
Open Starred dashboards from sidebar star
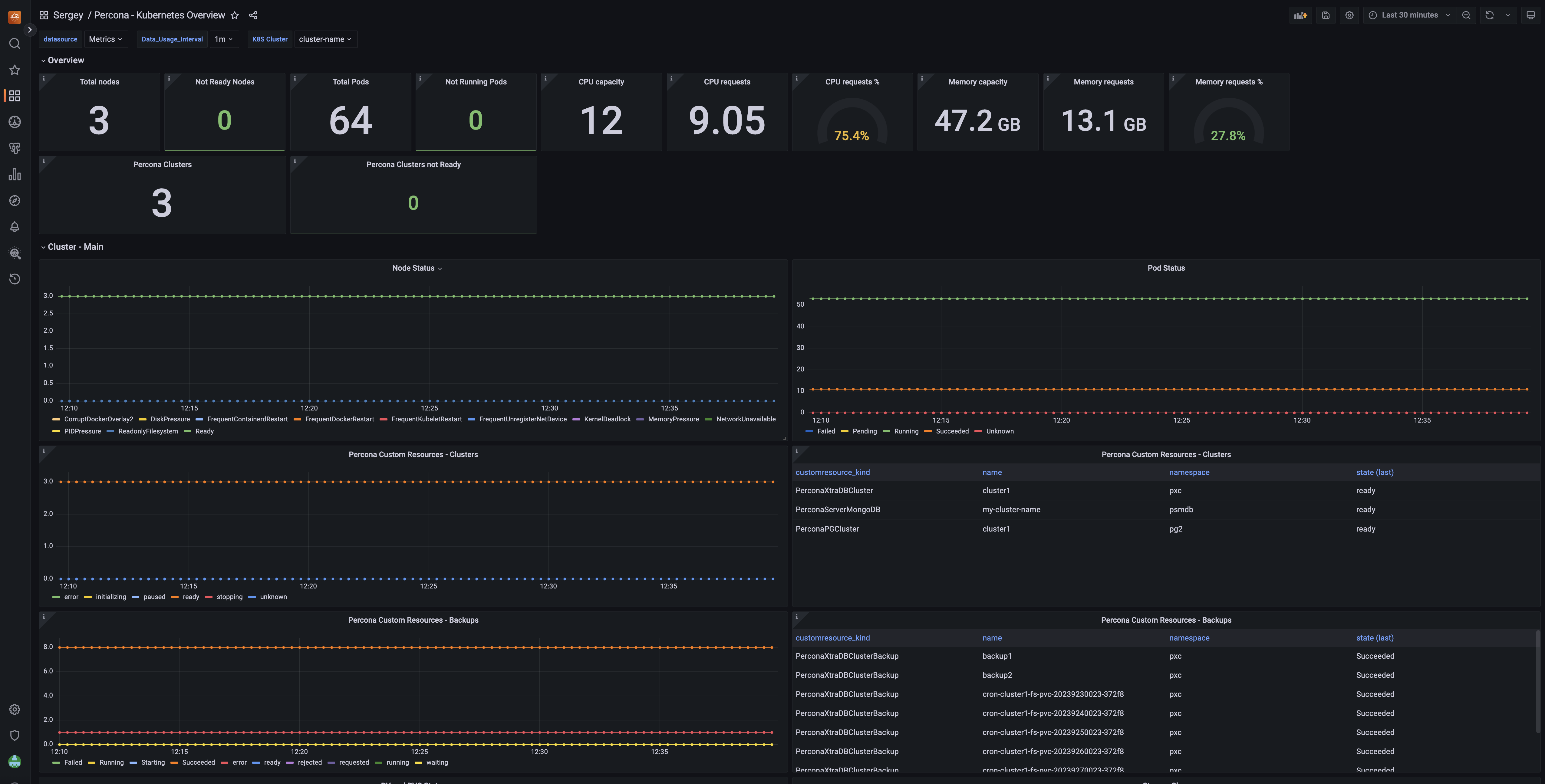[15, 70]
